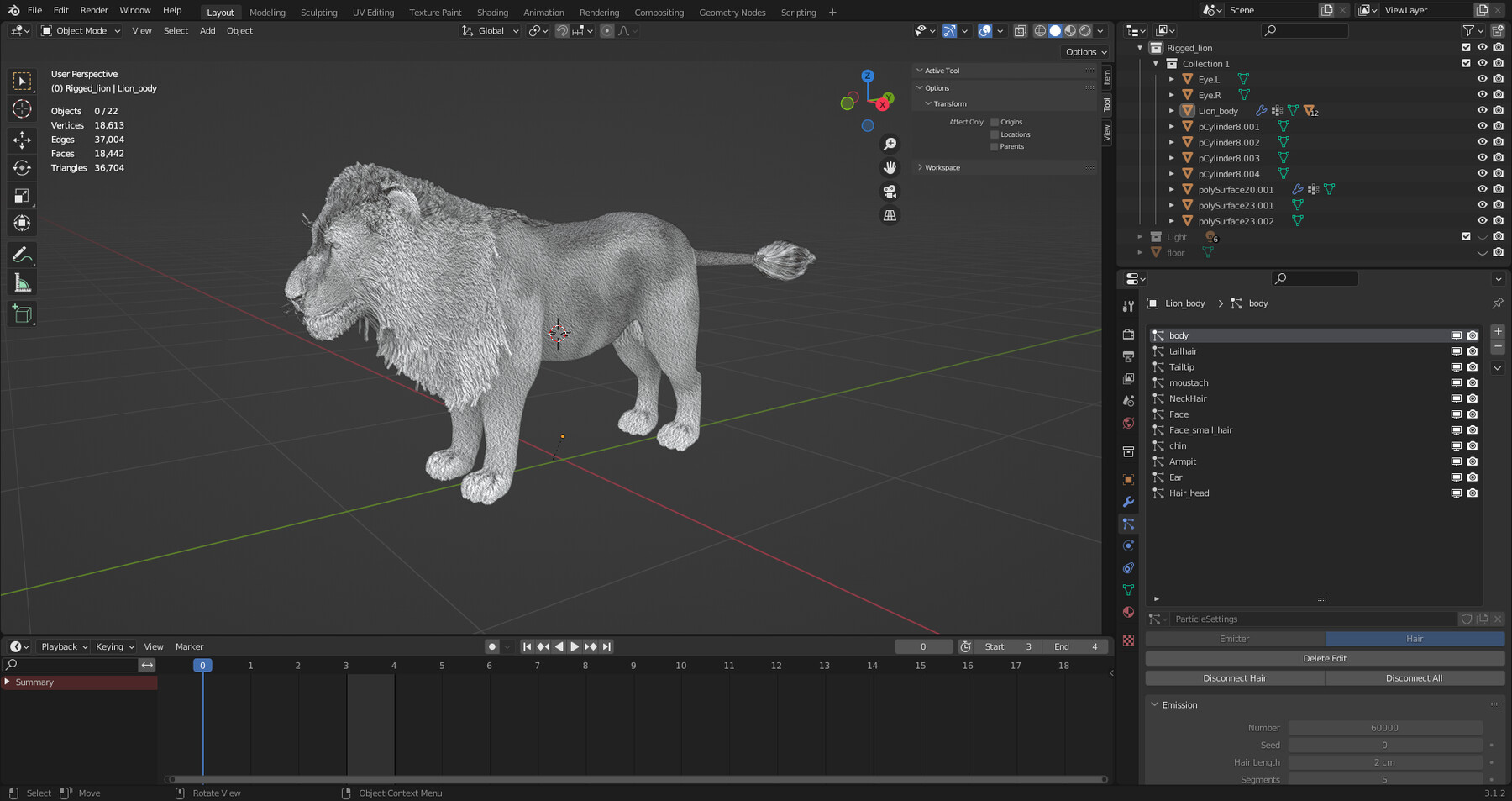
Task: Disable Lion_body in renders
Action: [1498, 110]
